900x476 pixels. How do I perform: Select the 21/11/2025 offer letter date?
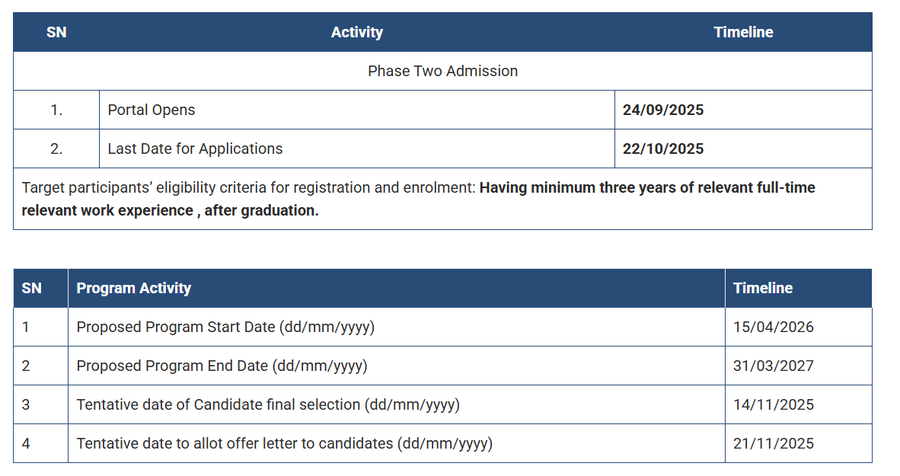(x=774, y=443)
